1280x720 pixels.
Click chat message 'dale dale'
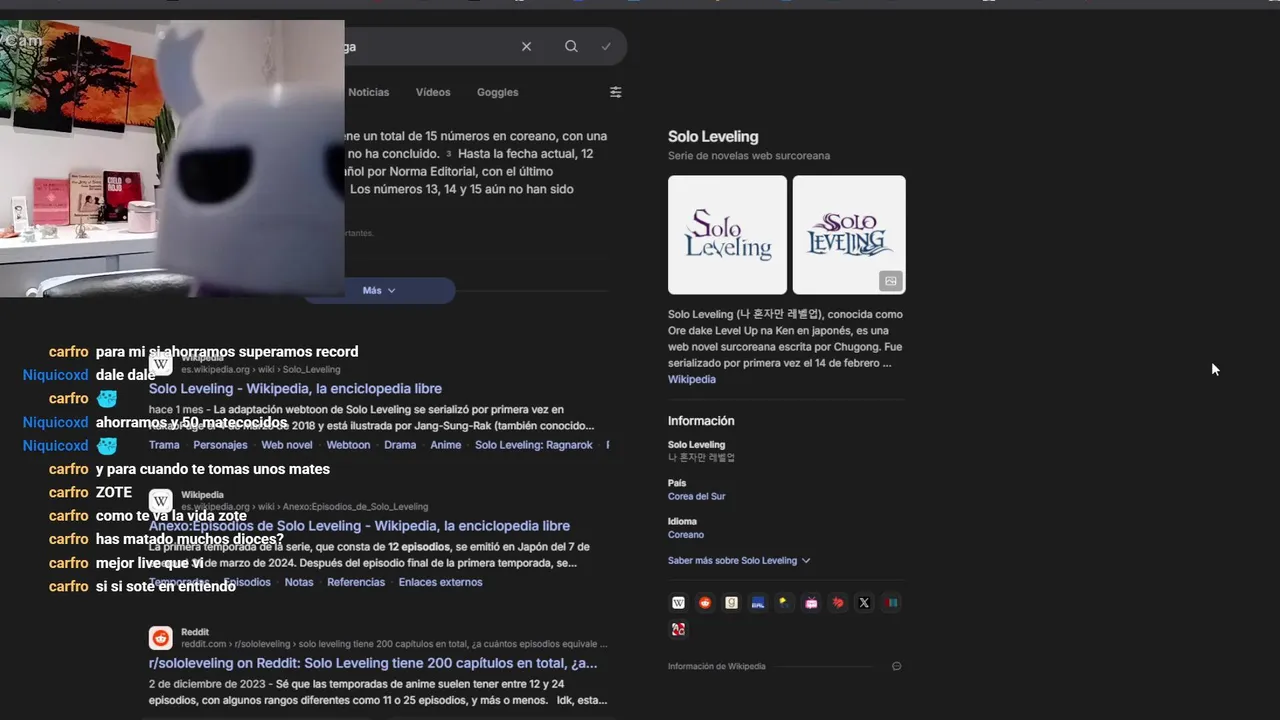point(125,375)
